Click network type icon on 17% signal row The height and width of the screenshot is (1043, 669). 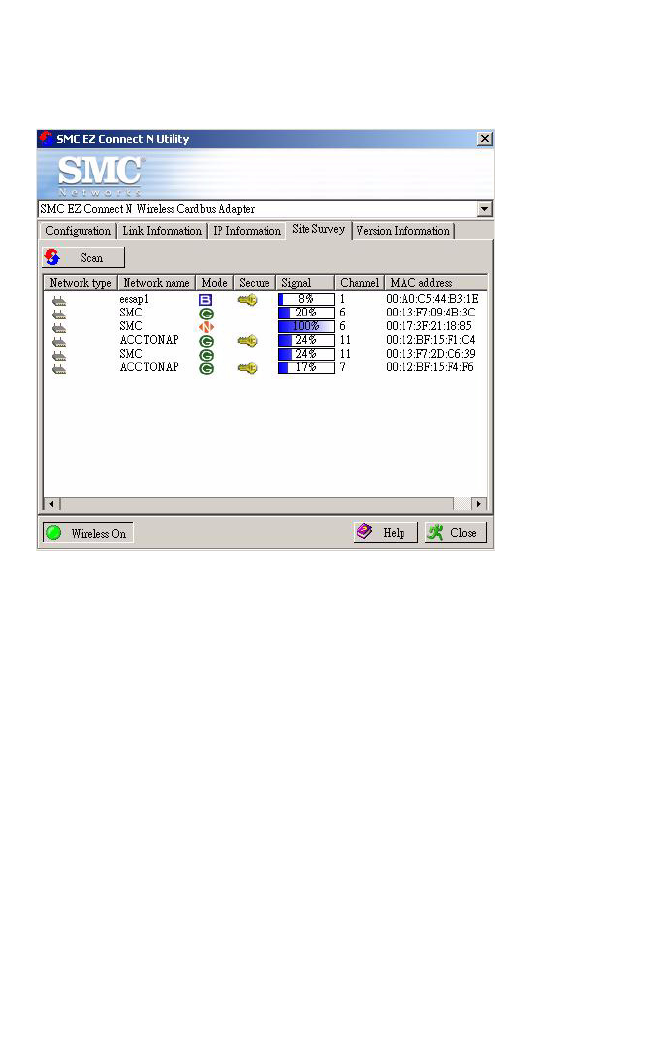[x=59, y=369]
